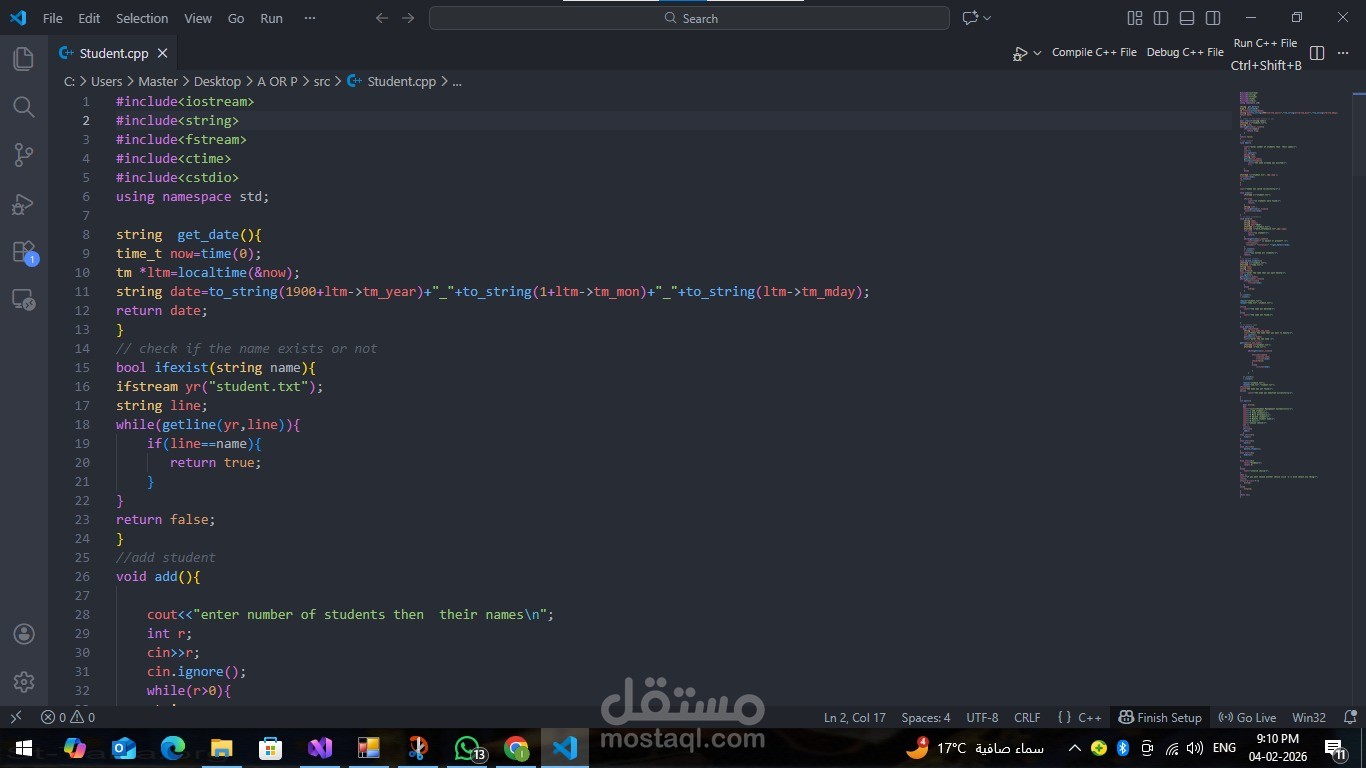
Task: Open the View menu
Action: coord(198,18)
